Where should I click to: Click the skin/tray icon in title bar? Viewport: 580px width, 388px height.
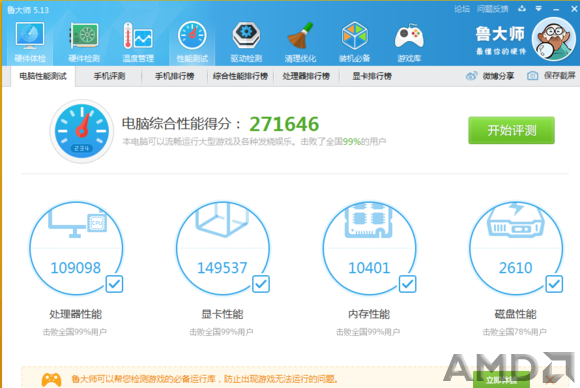pyautogui.click(x=522, y=9)
